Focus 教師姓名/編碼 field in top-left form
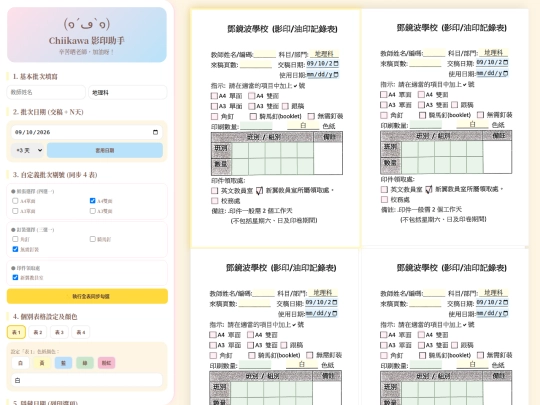The image size is (540, 405). pyautogui.click(x=264, y=54)
